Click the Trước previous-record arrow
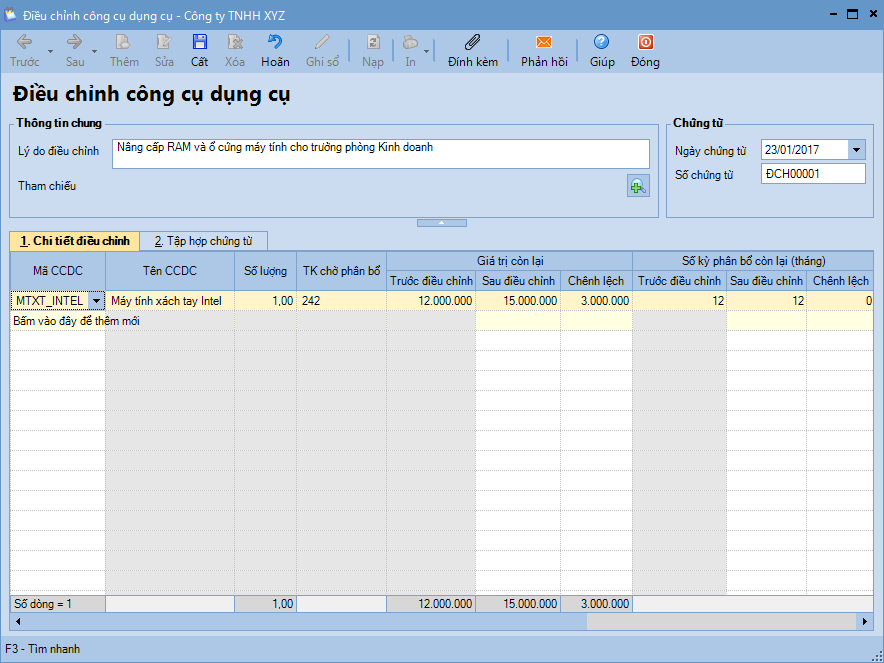884x663 pixels. (24, 43)
